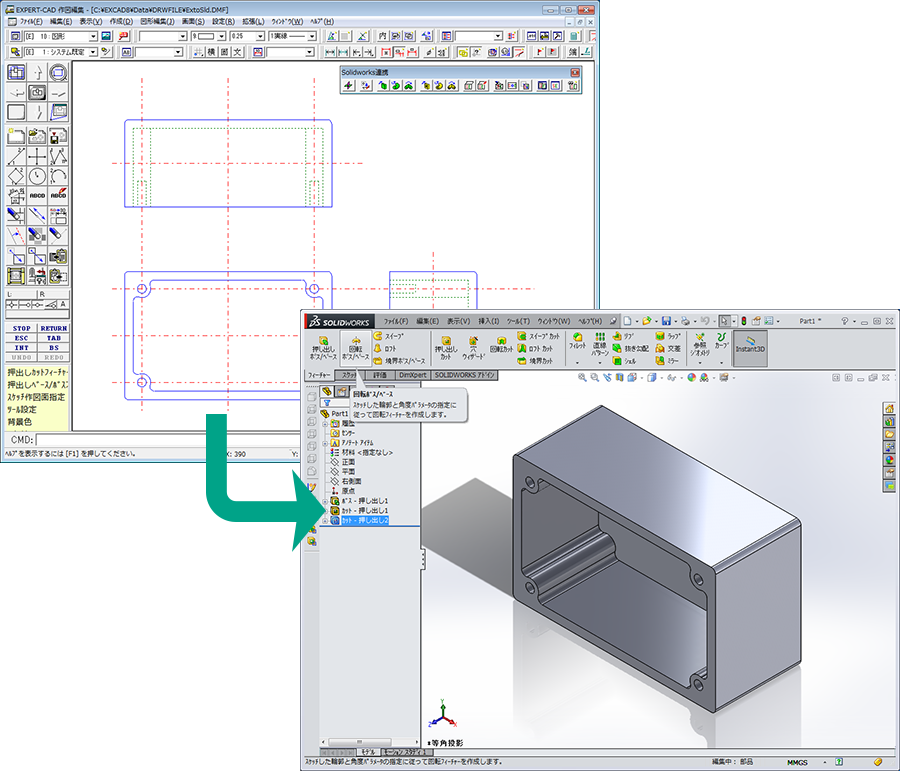This screenshot has height=771, width=900.
Task: Select the circle drawing tool
Action: tap(37, 176)
